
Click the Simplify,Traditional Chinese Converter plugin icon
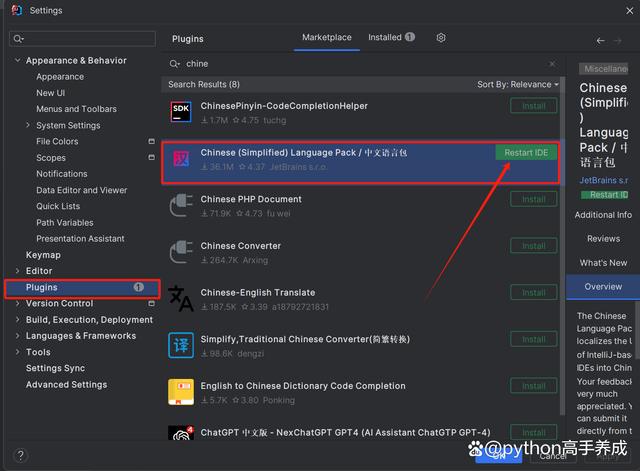point(181,346)
